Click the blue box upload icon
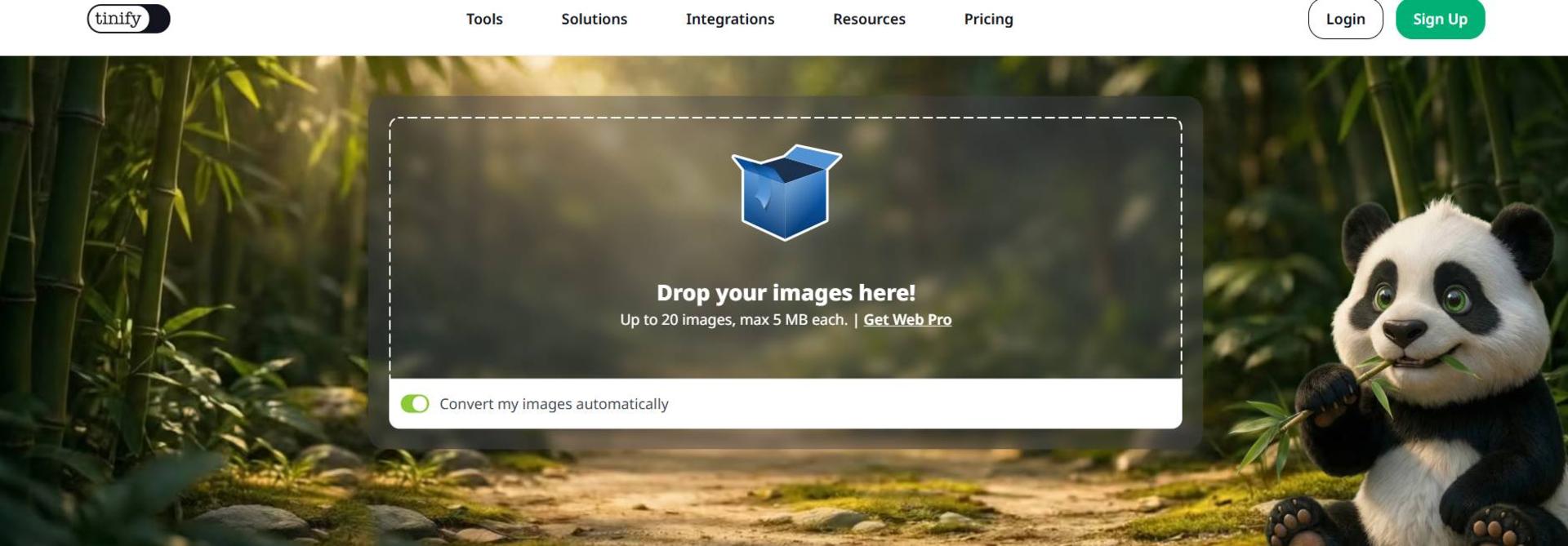 pyautogui.click(x=786, y=192)
